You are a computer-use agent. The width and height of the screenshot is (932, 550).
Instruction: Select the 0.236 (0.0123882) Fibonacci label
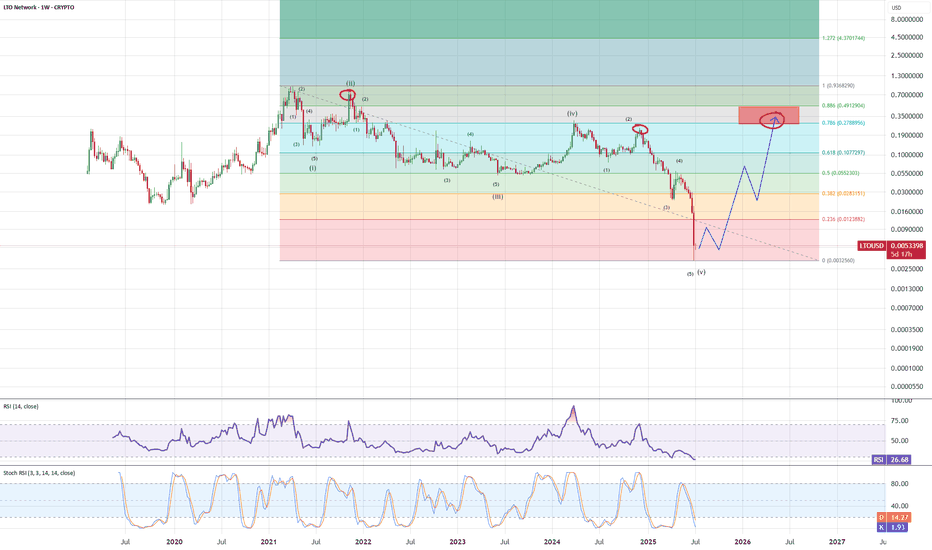pos(843,219)
